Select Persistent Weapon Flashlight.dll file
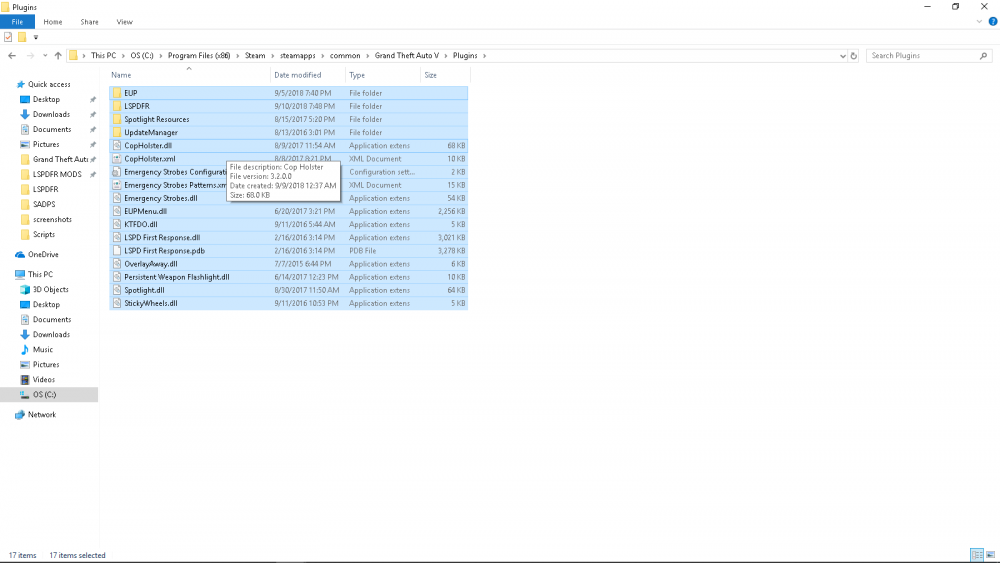Screen dimensions: 1000x563 (x=288, y=277)
